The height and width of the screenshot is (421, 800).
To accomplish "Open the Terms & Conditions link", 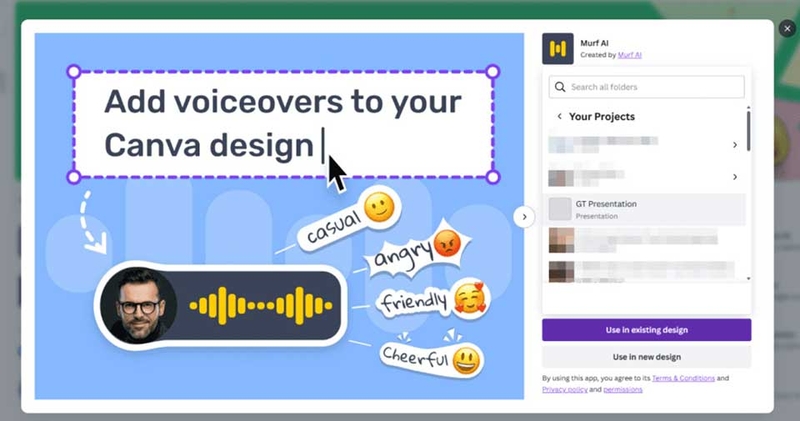I will coord(683,378).
